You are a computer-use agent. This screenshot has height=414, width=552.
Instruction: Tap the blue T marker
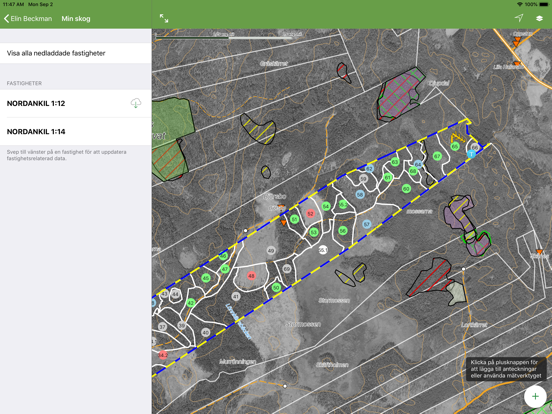[x=471, y=154]
